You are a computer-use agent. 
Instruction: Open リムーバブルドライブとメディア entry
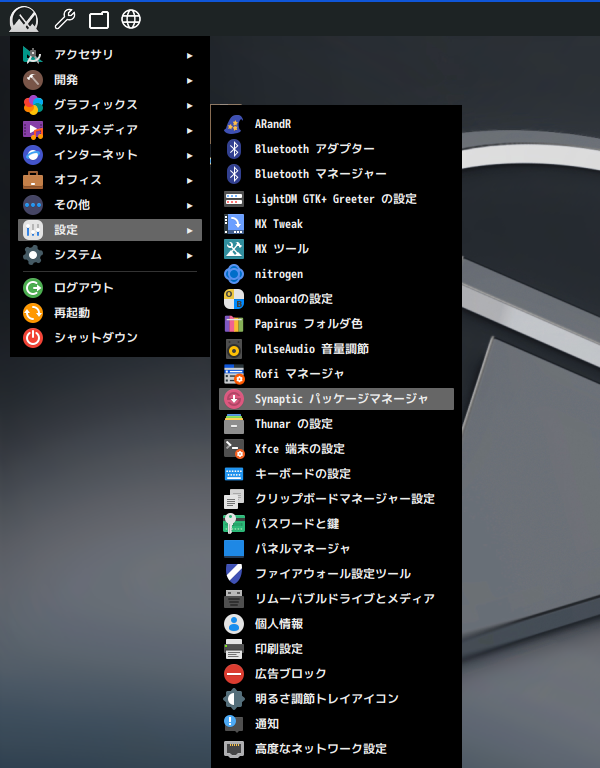(x=336, y=599)
